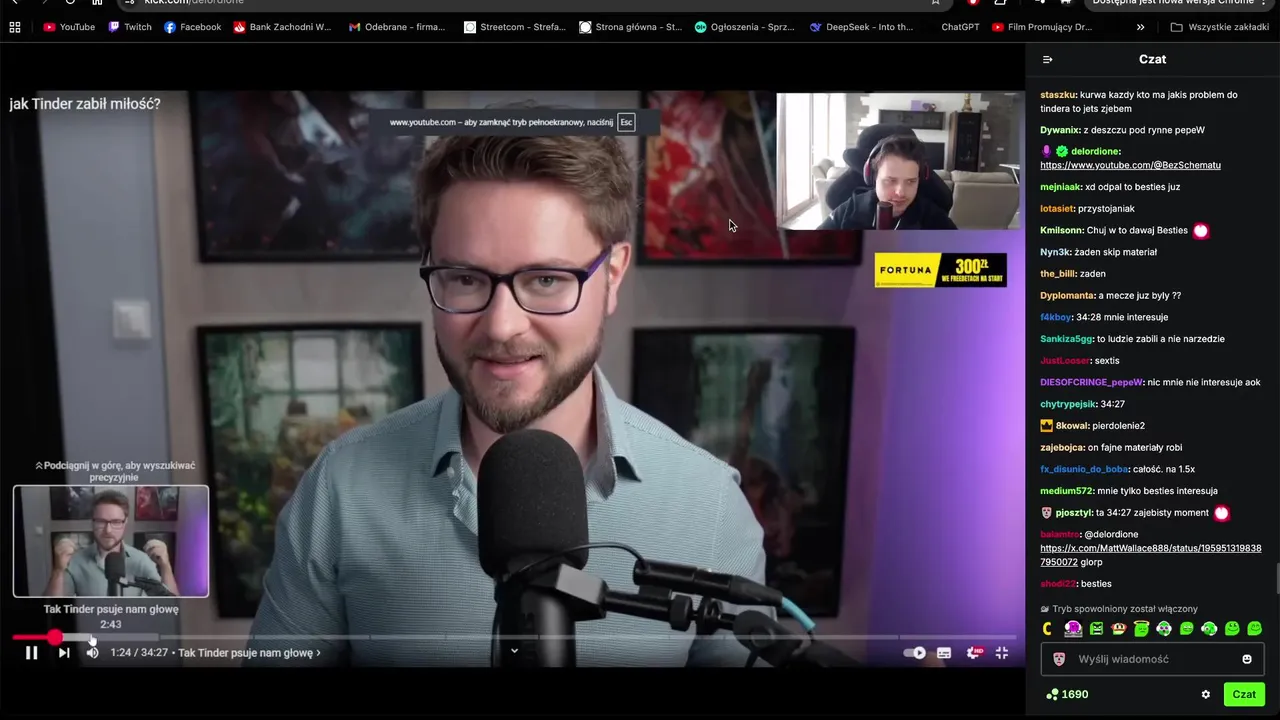Click username f4kboy in chat
This screenshot has width=1280, height=720.
[1056, 317]
